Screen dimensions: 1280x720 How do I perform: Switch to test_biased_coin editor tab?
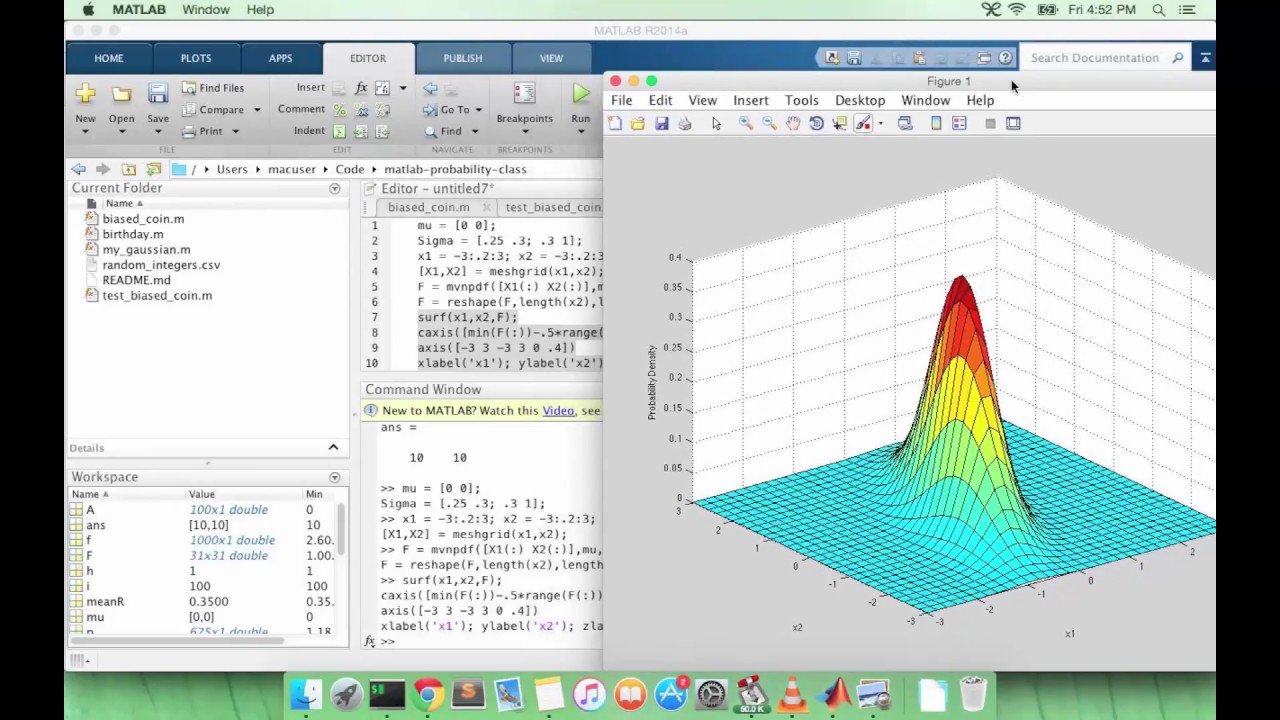552,207
